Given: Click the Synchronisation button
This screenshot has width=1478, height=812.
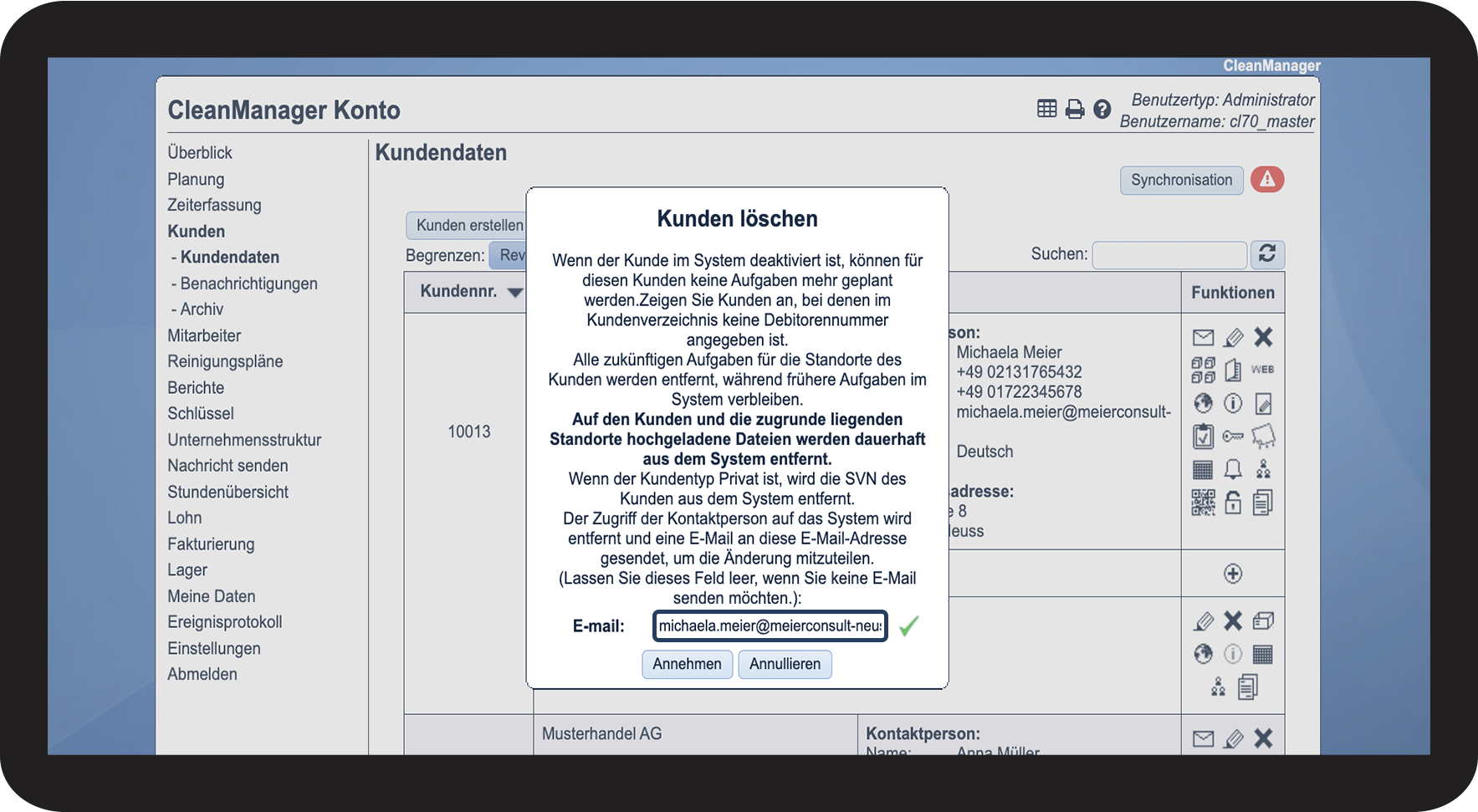Looking at the screenshot, I should [x=1182, y=180].
